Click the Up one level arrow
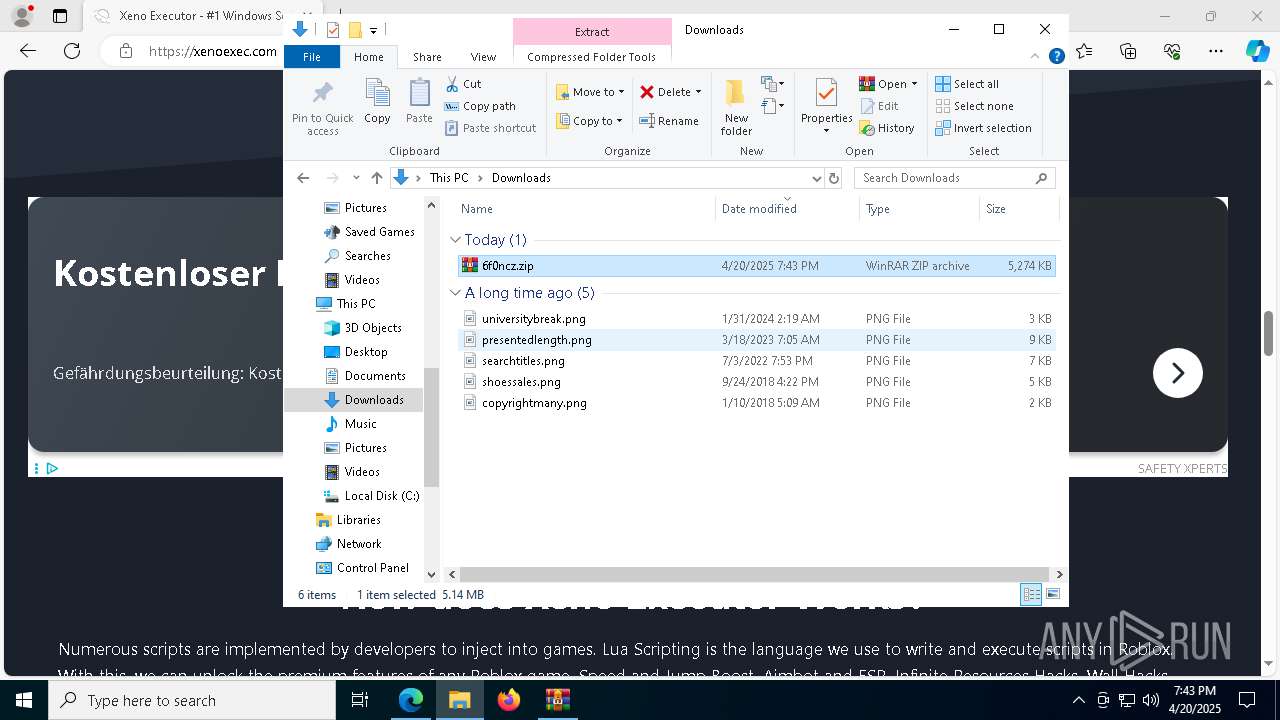1280x720 pixels. point(377,178)
